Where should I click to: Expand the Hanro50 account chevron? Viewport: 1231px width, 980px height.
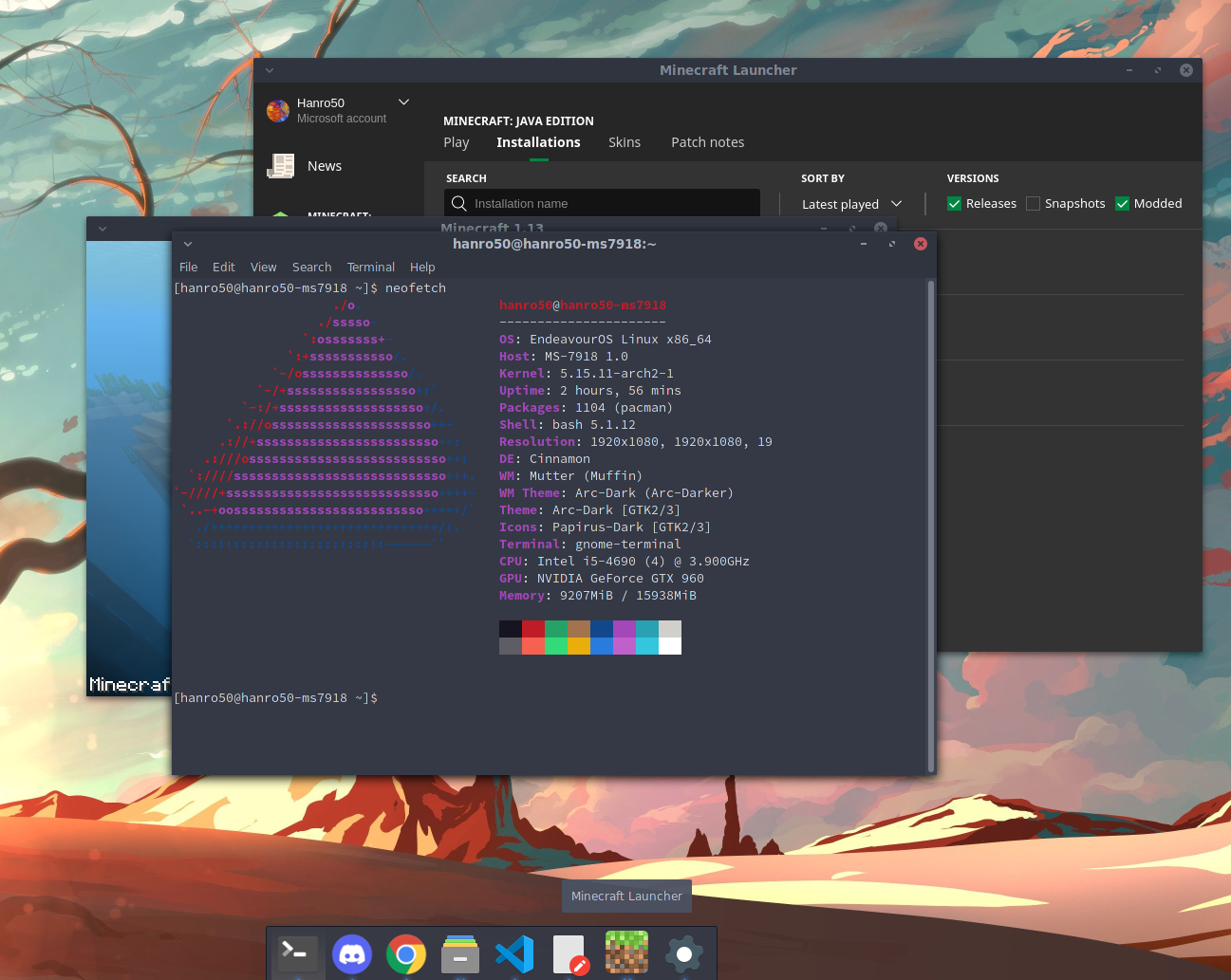click(x=403, y=102)
